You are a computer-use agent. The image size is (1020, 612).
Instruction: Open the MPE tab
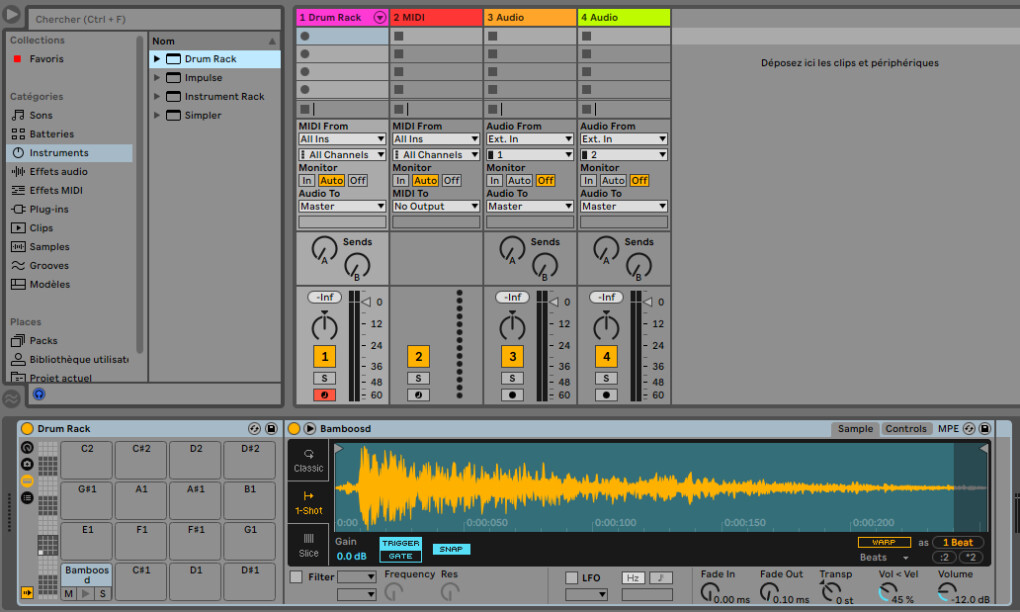948,429
